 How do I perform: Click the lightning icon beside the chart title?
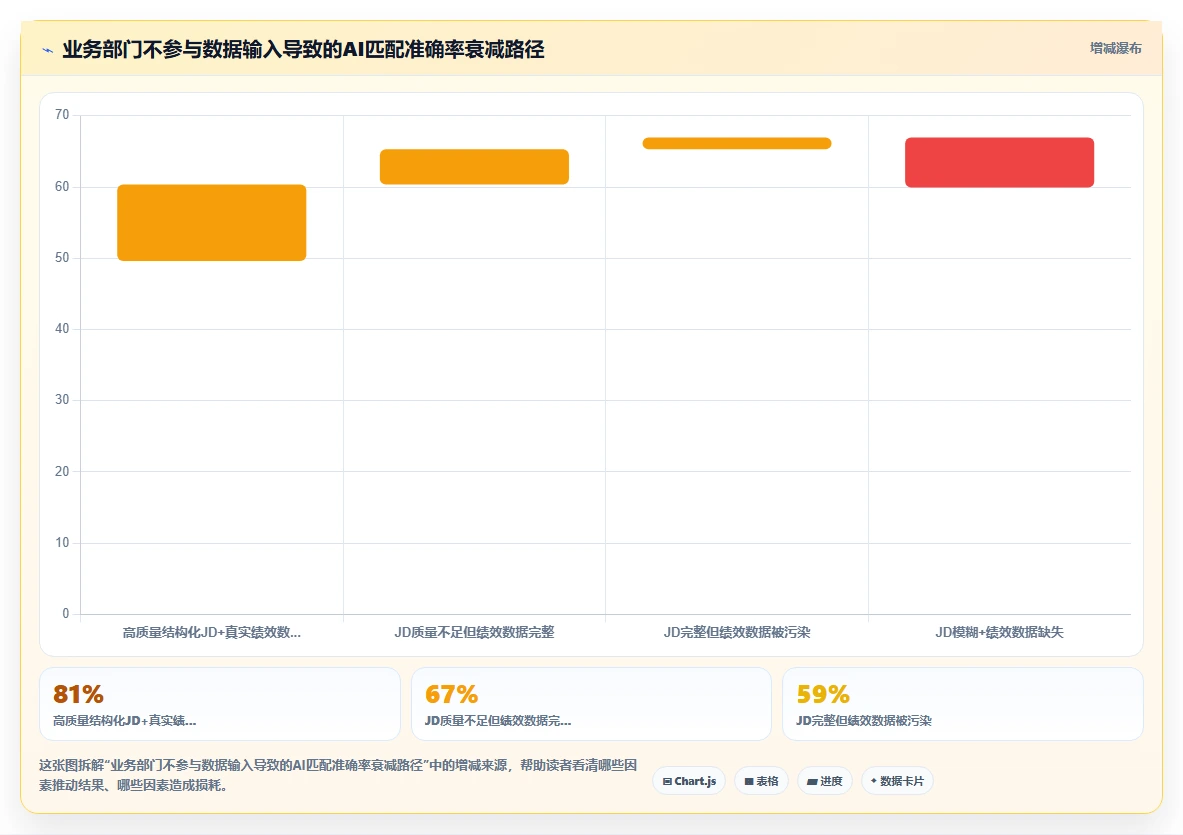point(48,51)
